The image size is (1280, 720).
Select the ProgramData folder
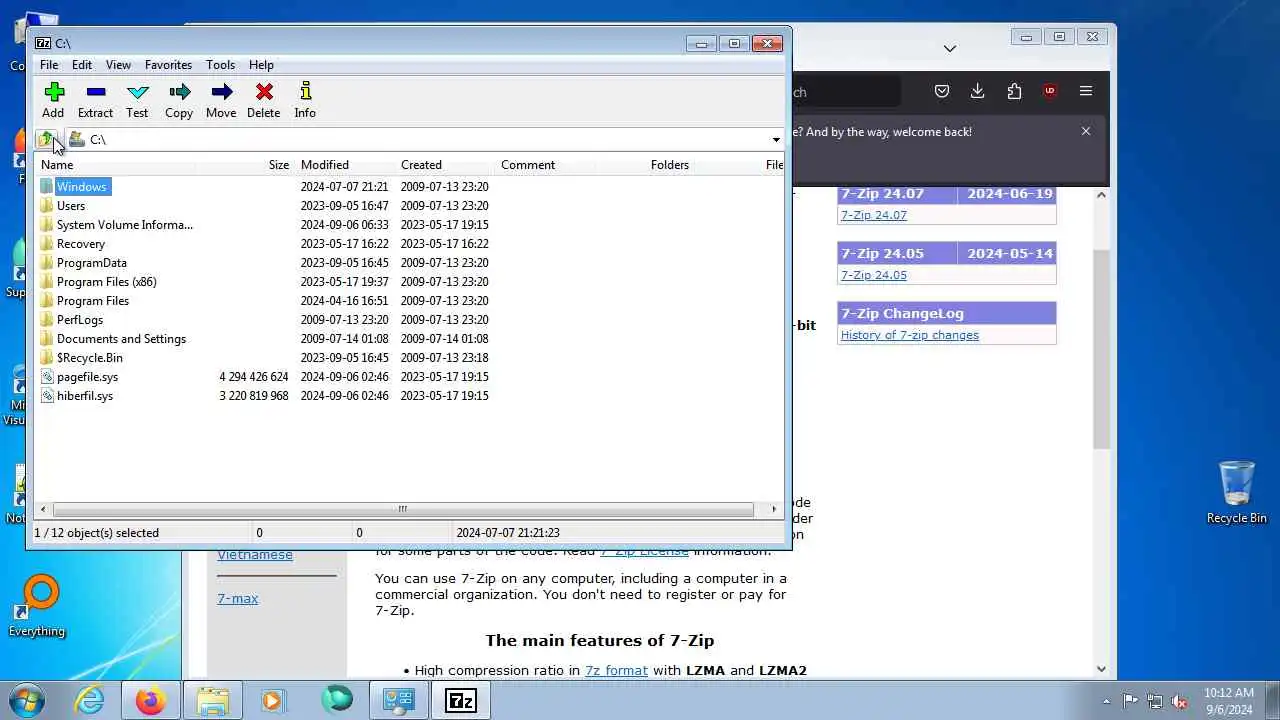[92, 263]
